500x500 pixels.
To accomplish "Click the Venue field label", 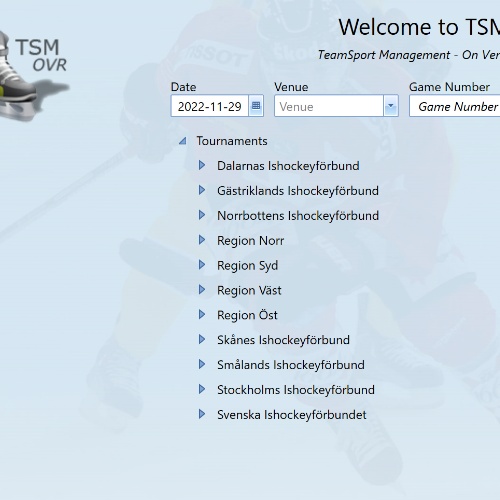I will pos(291,87).
